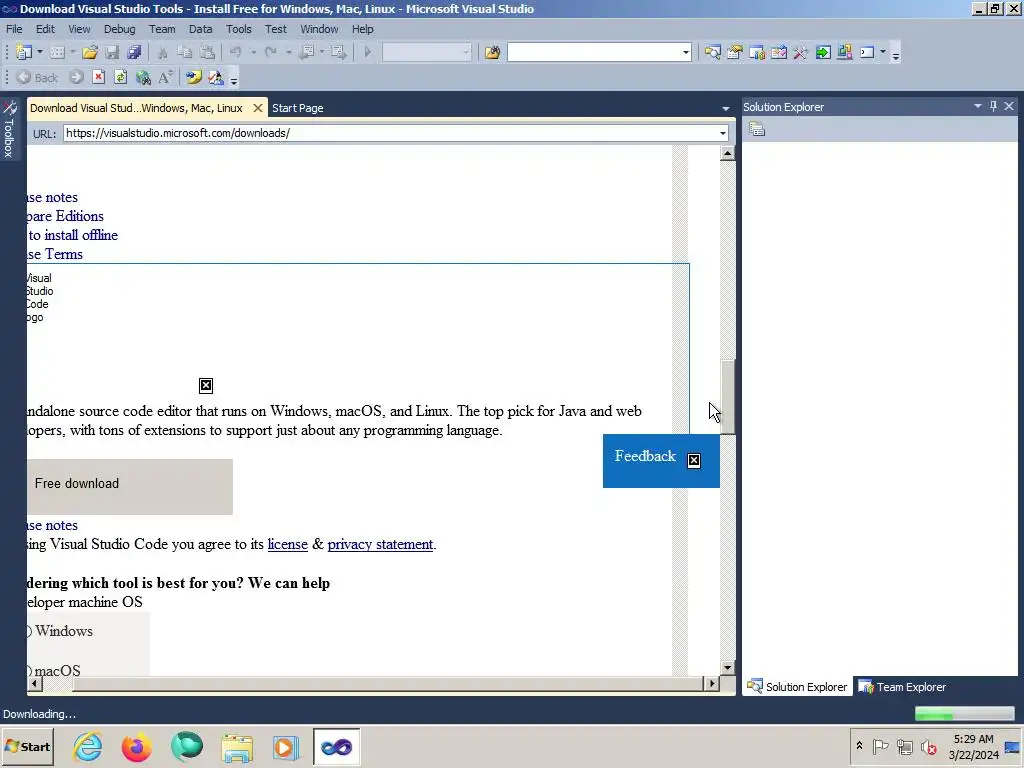This screenshot has width=1024, height=768.
Task: Open Windows Media Player from the taskbar
Action: point(285,746)
